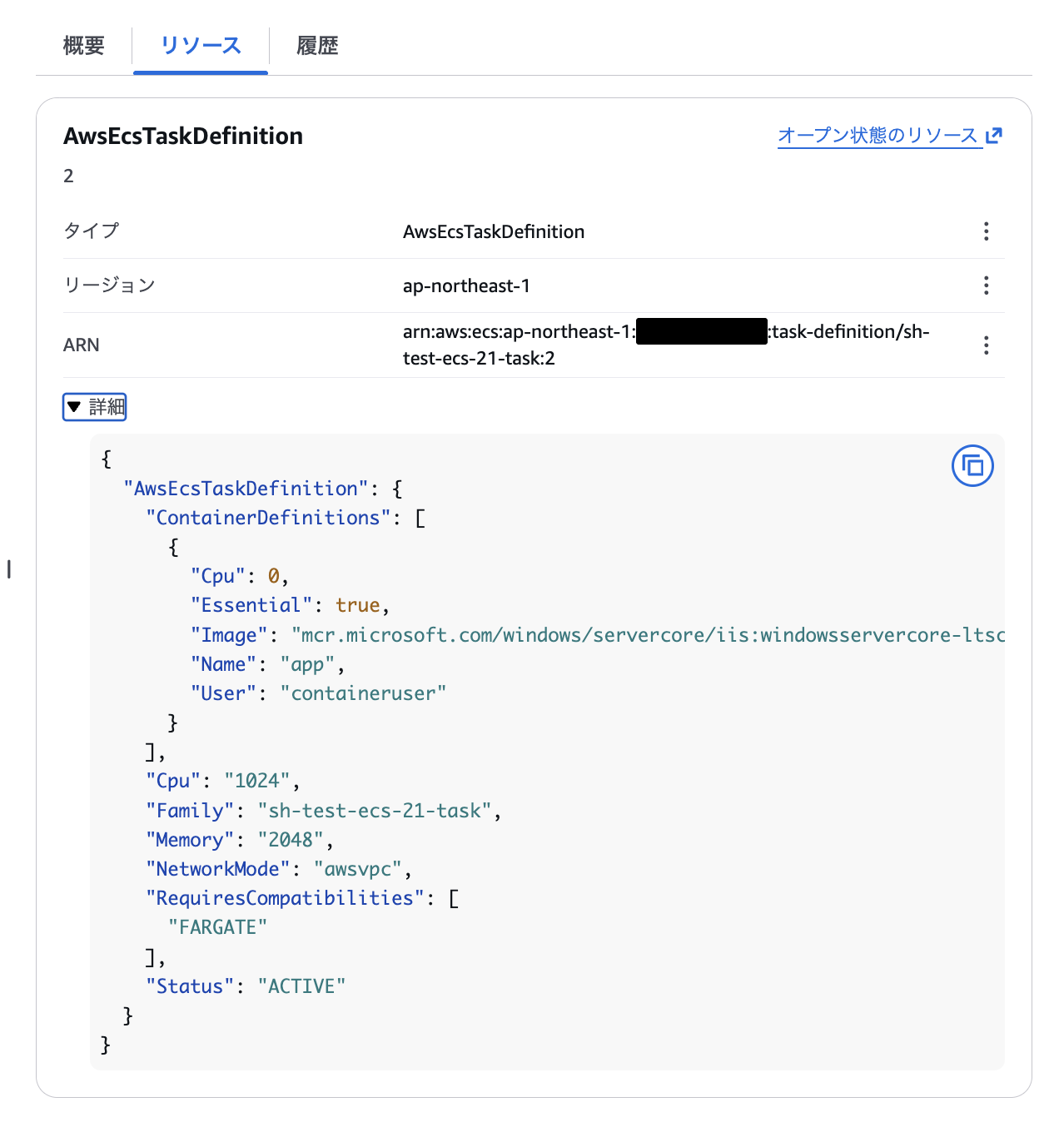Click the ap-northeast-1 region value
This screenshot has width=1064, height=1132.
click(x=466, y=286)
